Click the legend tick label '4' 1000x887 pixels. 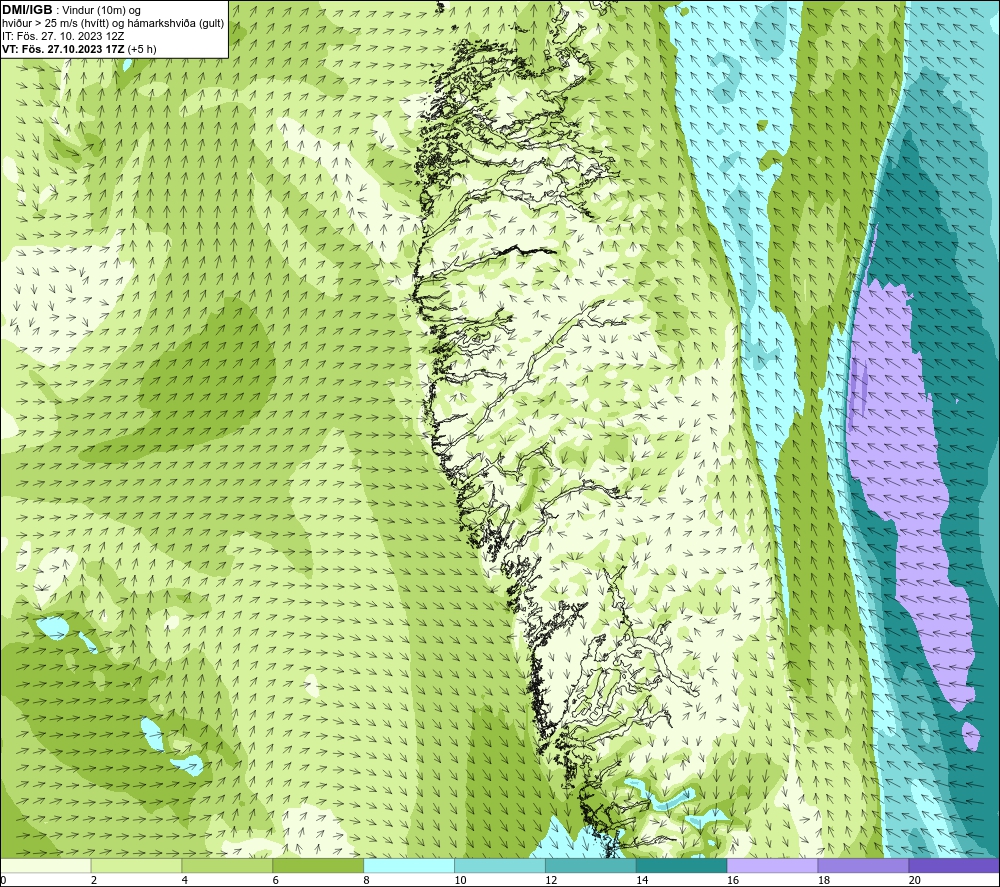(x=185, y=881)
